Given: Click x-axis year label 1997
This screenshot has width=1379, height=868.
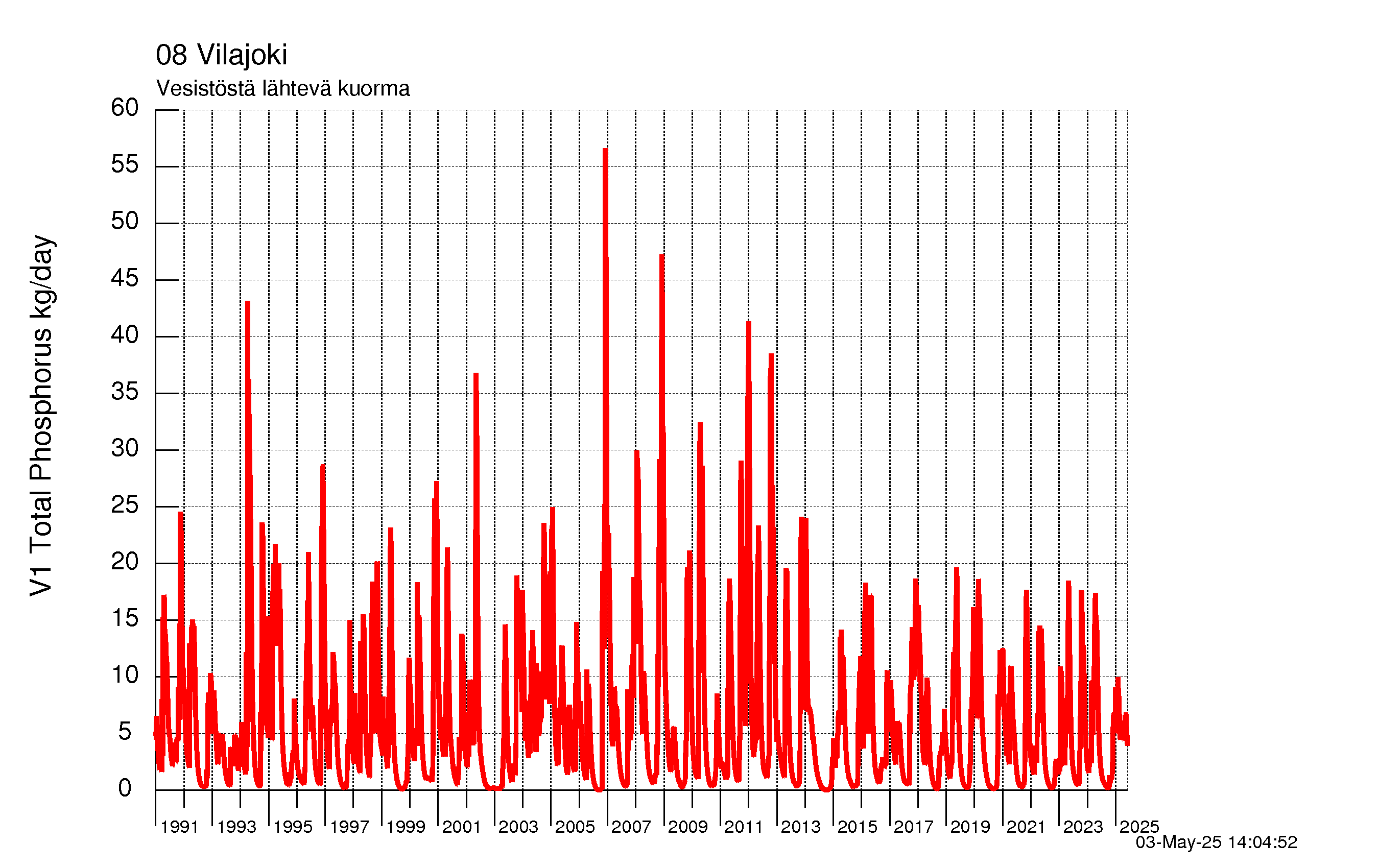Looking at the screenshot, I should click(349, 827).
